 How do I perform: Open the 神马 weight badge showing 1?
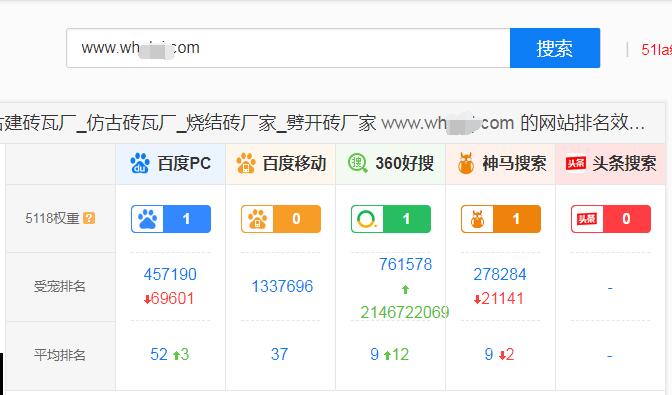point(501,219)
